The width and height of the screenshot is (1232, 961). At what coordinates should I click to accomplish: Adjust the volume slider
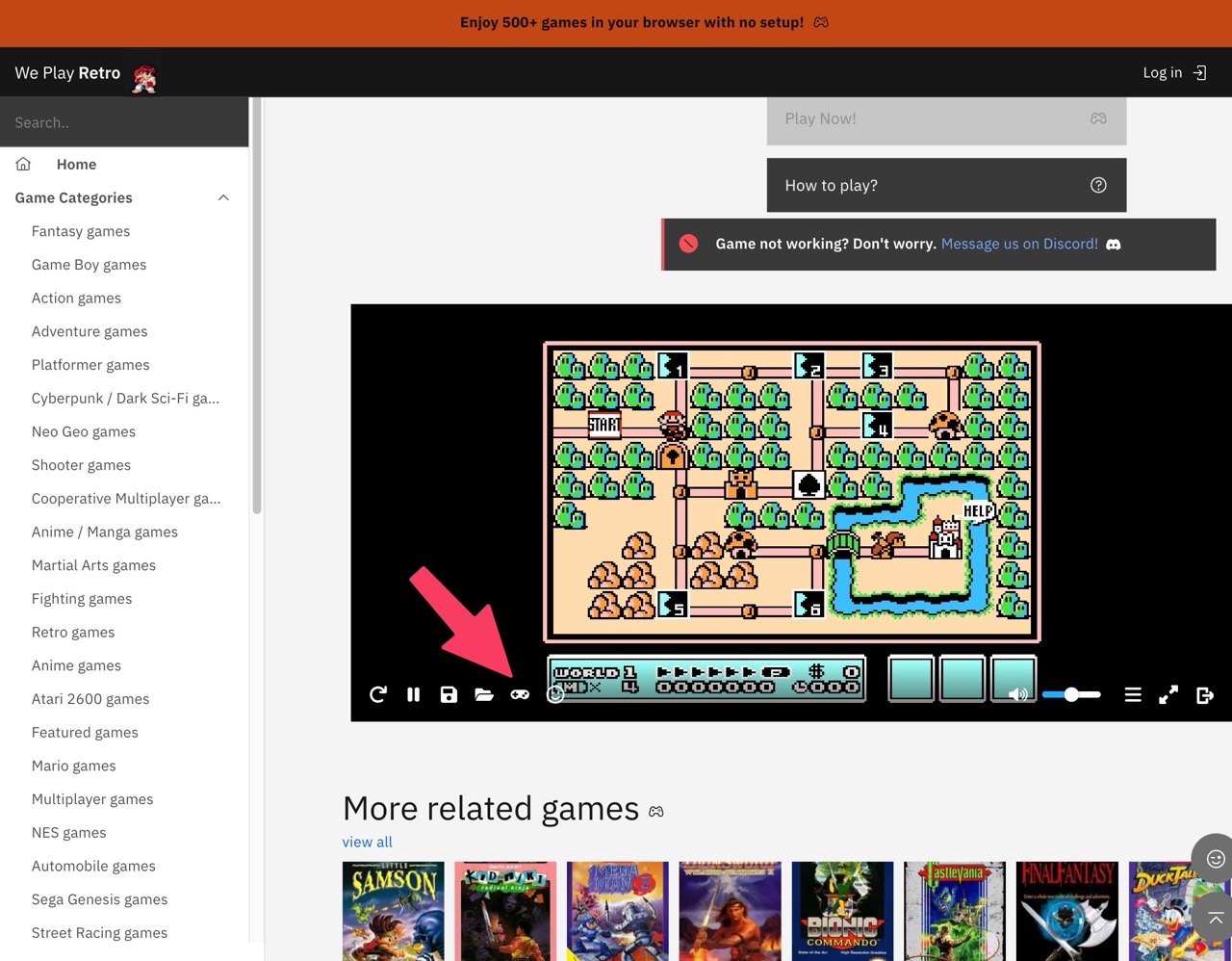click(1071, 694)
